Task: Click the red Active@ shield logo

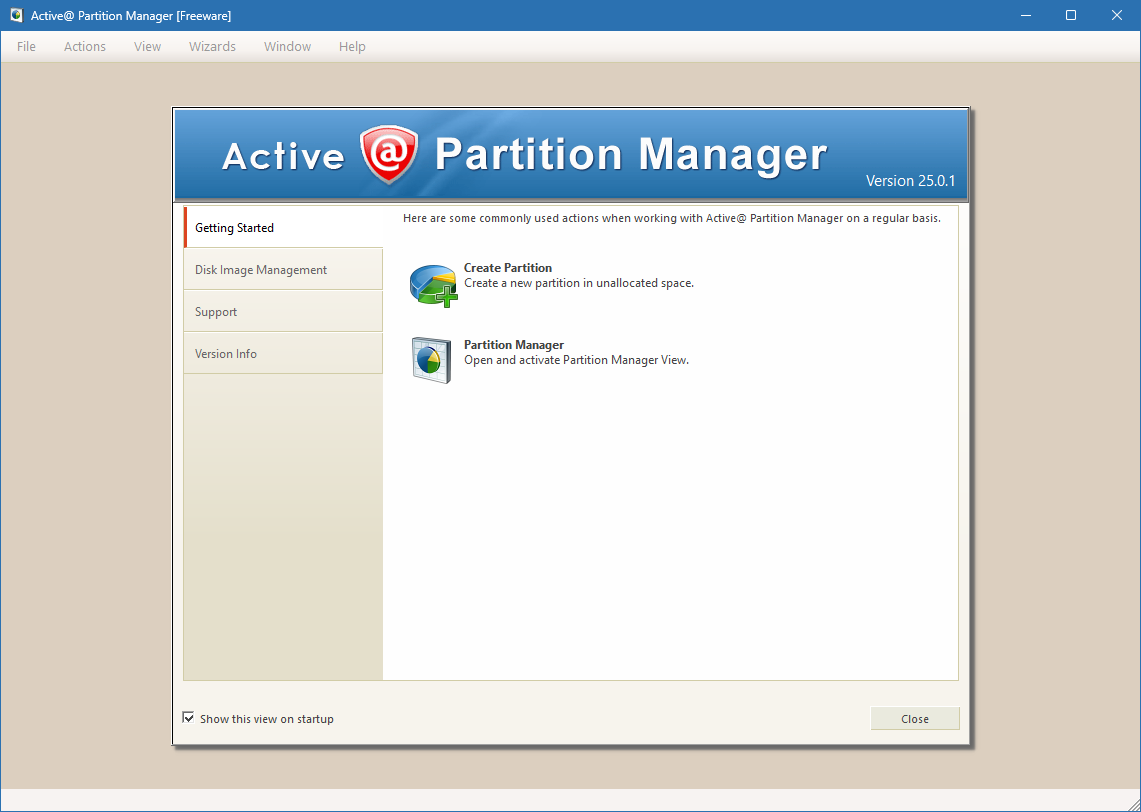Action: coord(389,154)
